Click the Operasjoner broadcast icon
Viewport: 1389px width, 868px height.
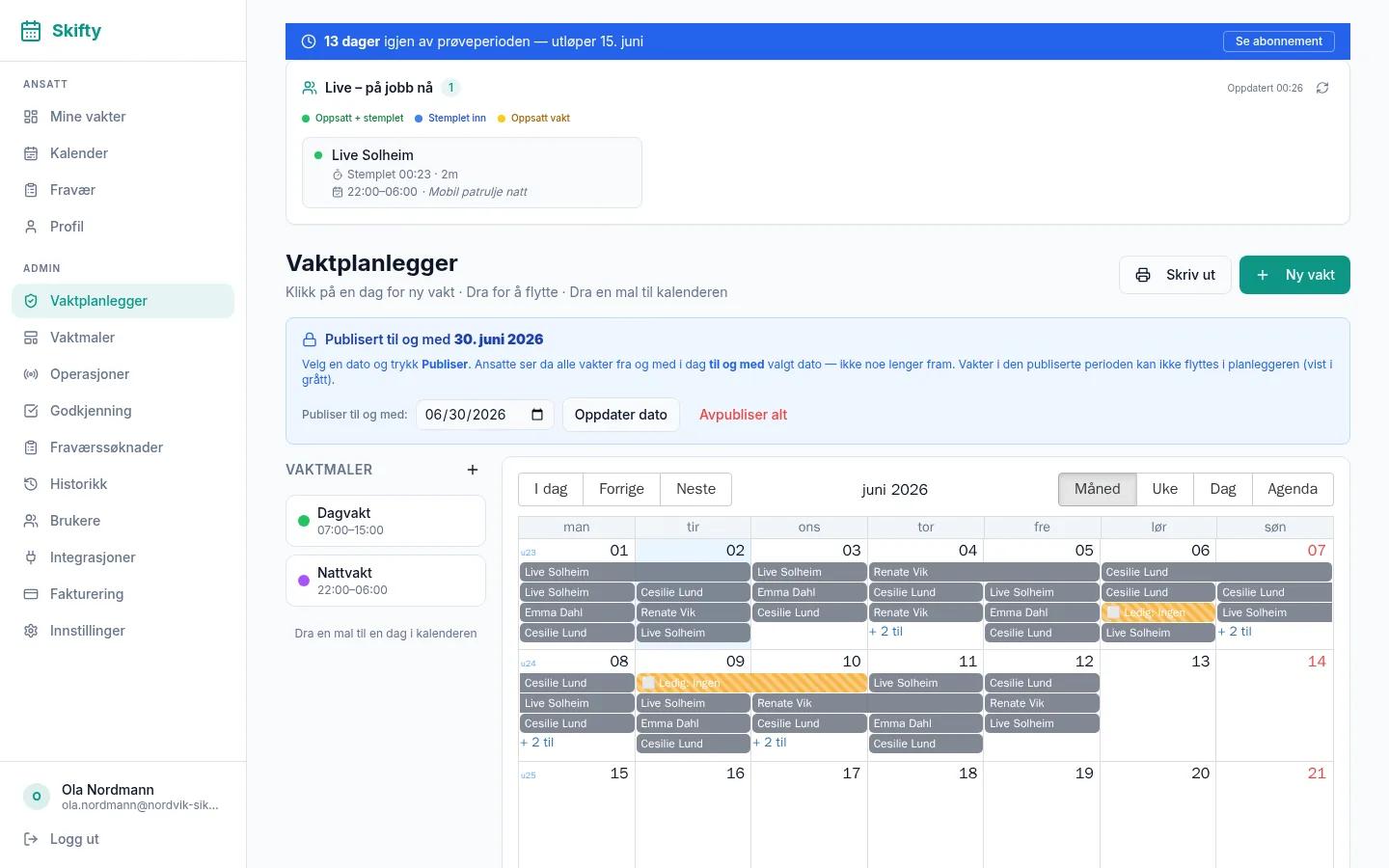tap(31, 374)
